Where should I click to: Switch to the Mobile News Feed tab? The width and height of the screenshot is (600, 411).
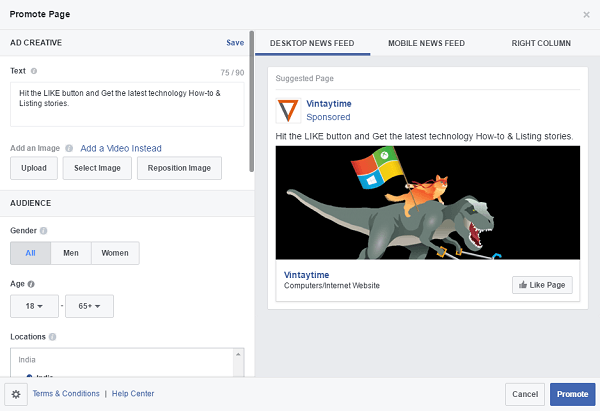coord(426,43)
